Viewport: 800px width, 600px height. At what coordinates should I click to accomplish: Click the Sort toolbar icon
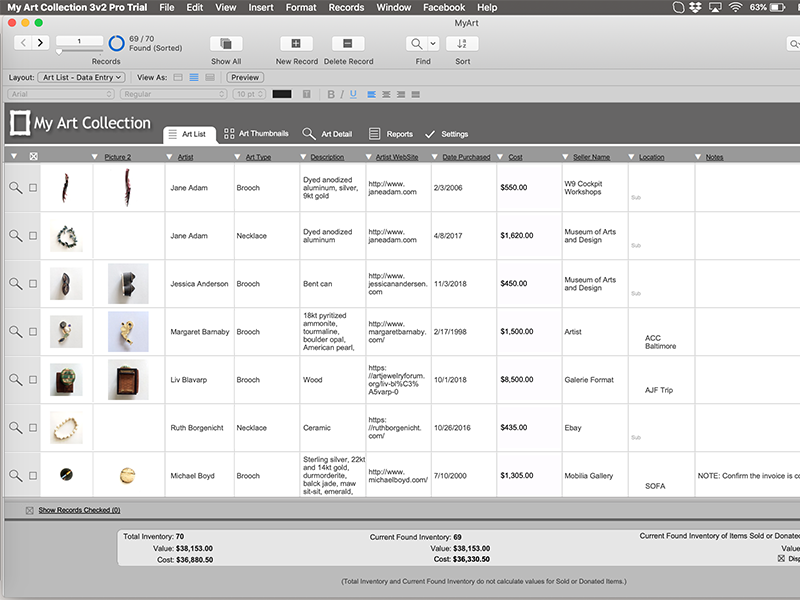point(462,43)
